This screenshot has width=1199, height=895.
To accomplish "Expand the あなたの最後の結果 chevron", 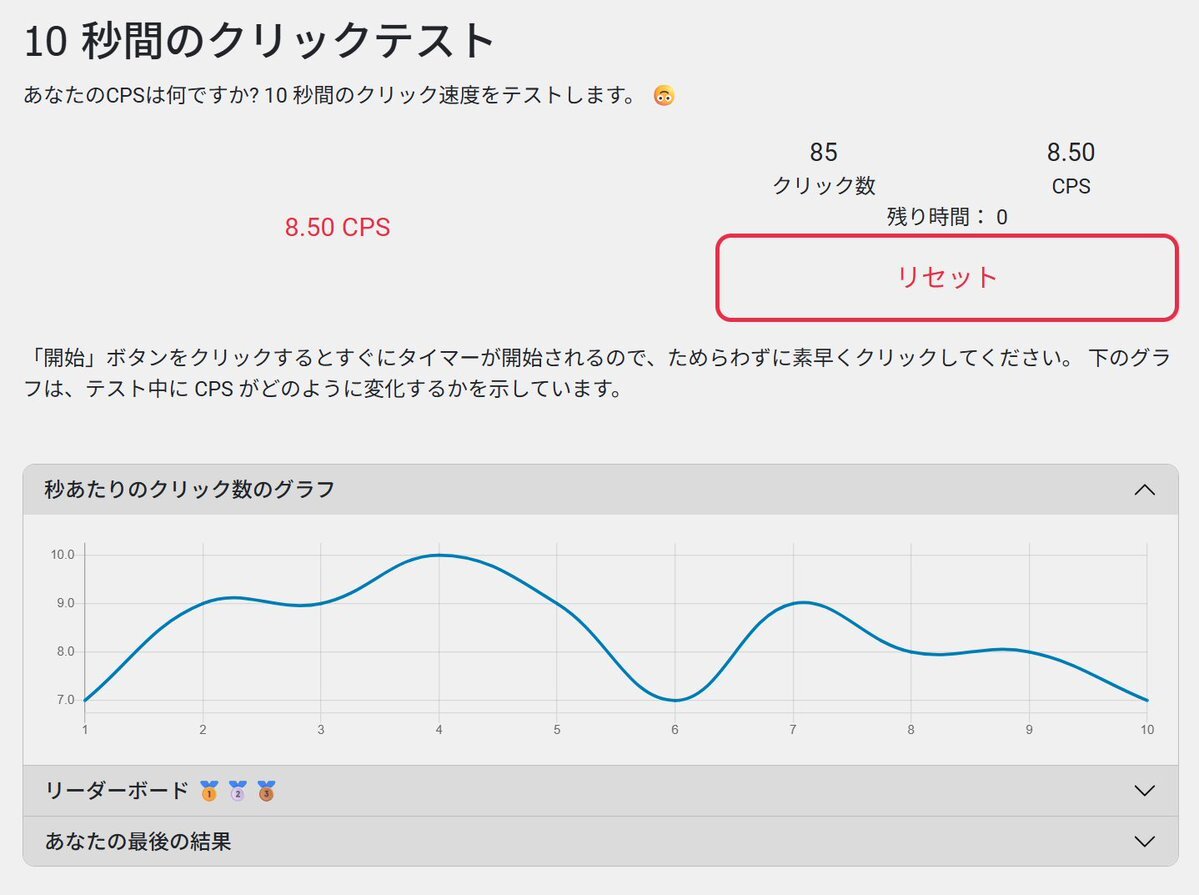I will [x=1144, y=841].
